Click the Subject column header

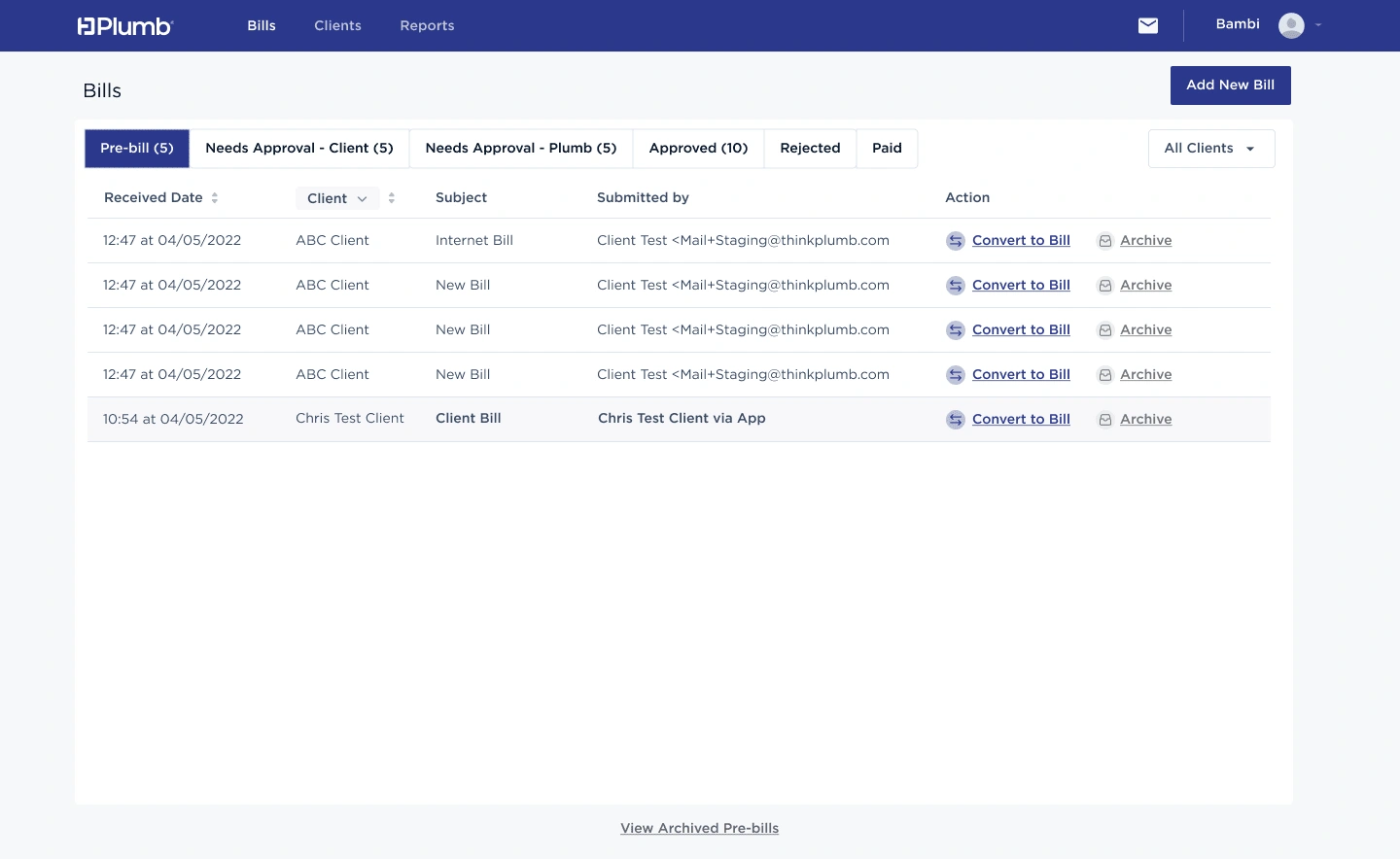[x=461, y=198]
